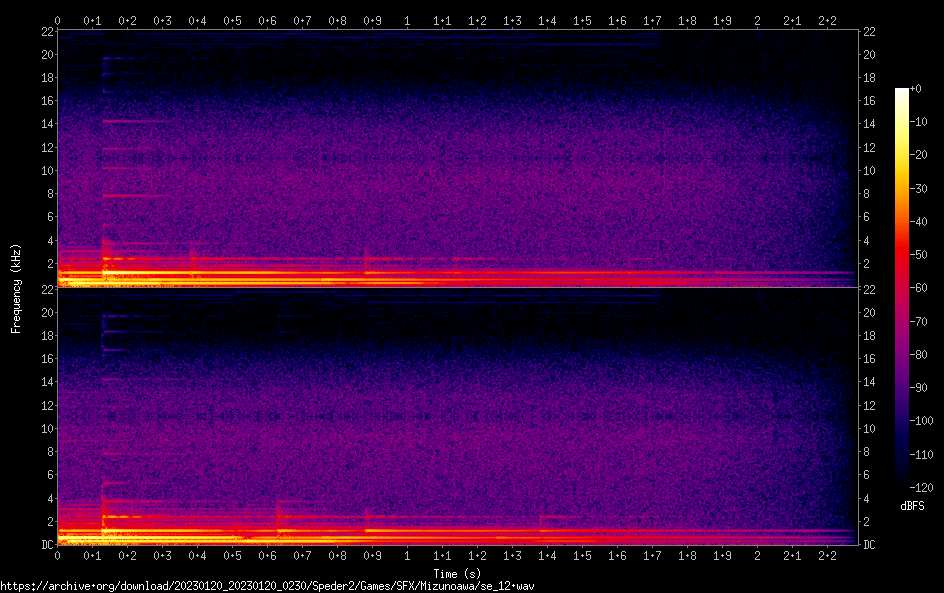Click the 1 second tick on top time axis
The height and width of the screenshot is (593, 944).
[x=407, y=20]
